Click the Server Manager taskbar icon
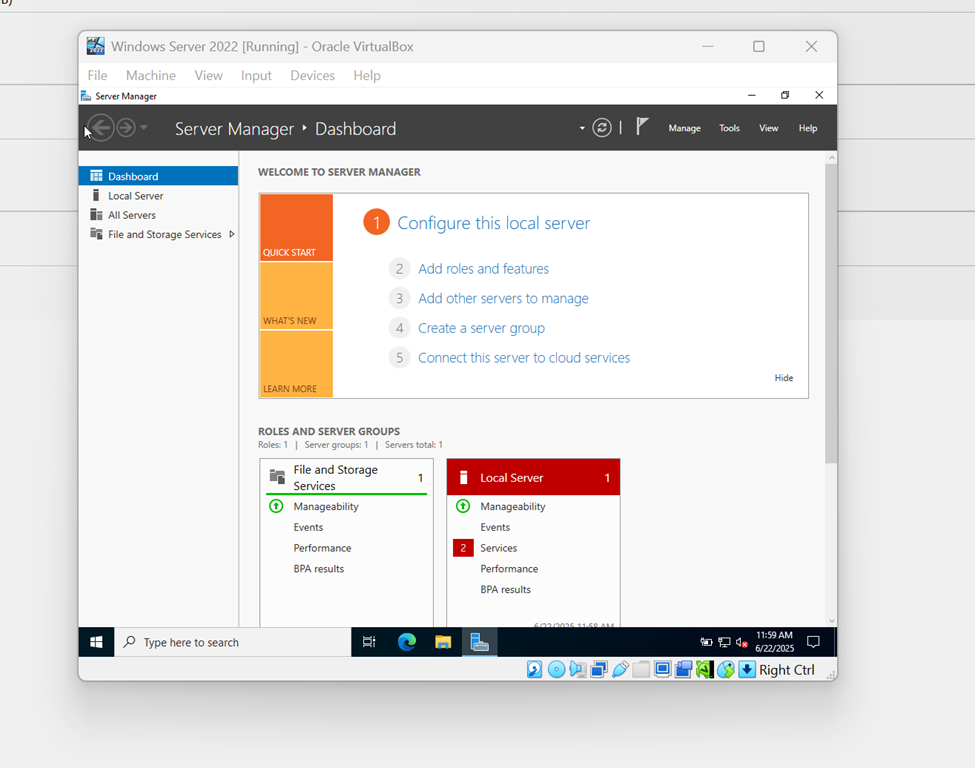 (479, 642)
